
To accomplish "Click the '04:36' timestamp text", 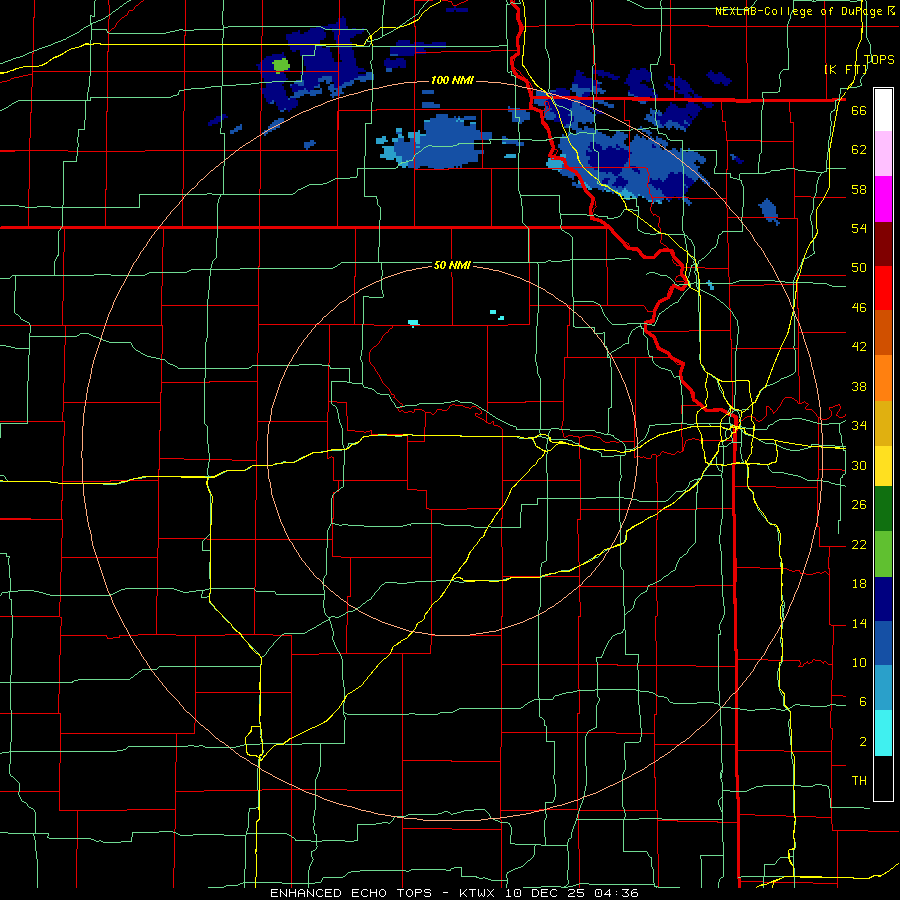I will 617,893.
